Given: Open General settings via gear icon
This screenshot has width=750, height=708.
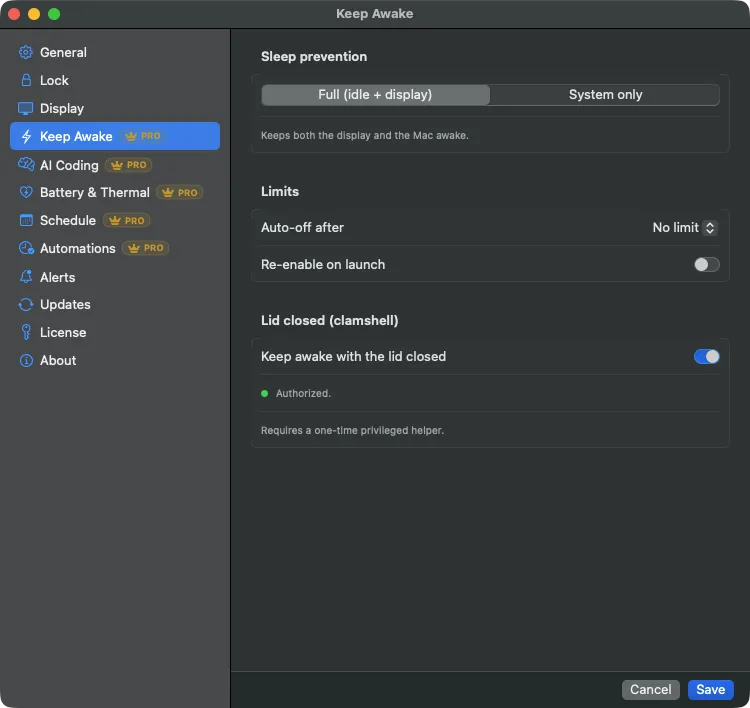Looking at the screenshot, I should 26,52.
